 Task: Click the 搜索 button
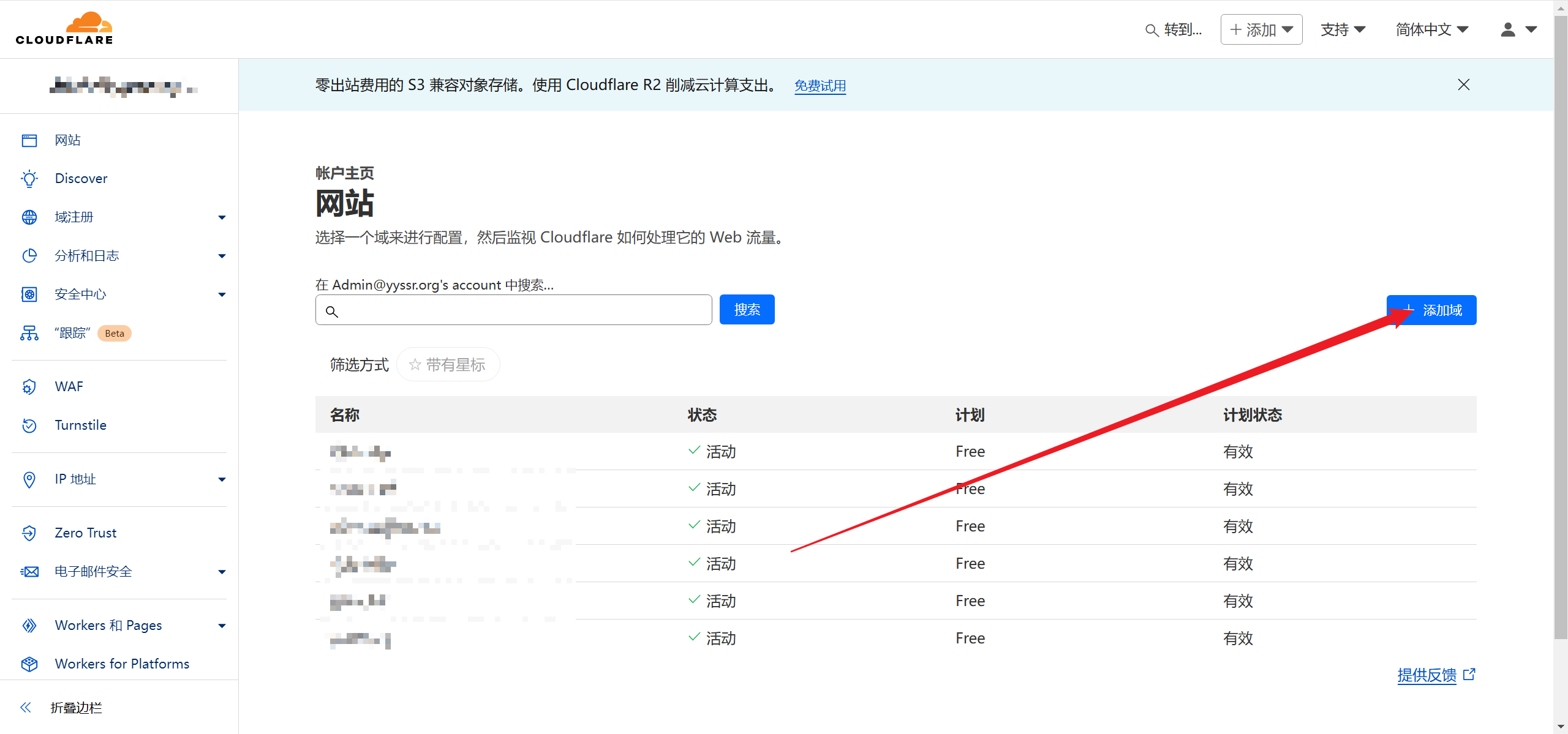(747, 310)
